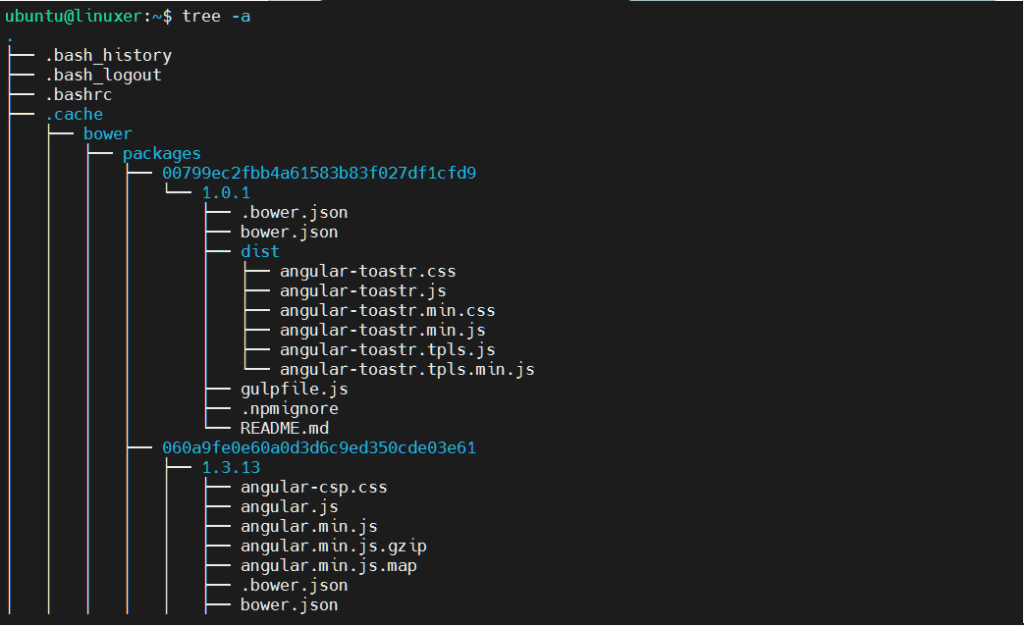Select the angular.min.js.gzip entry
Screen dimensions: 1024x626
[x=332, y=546]
